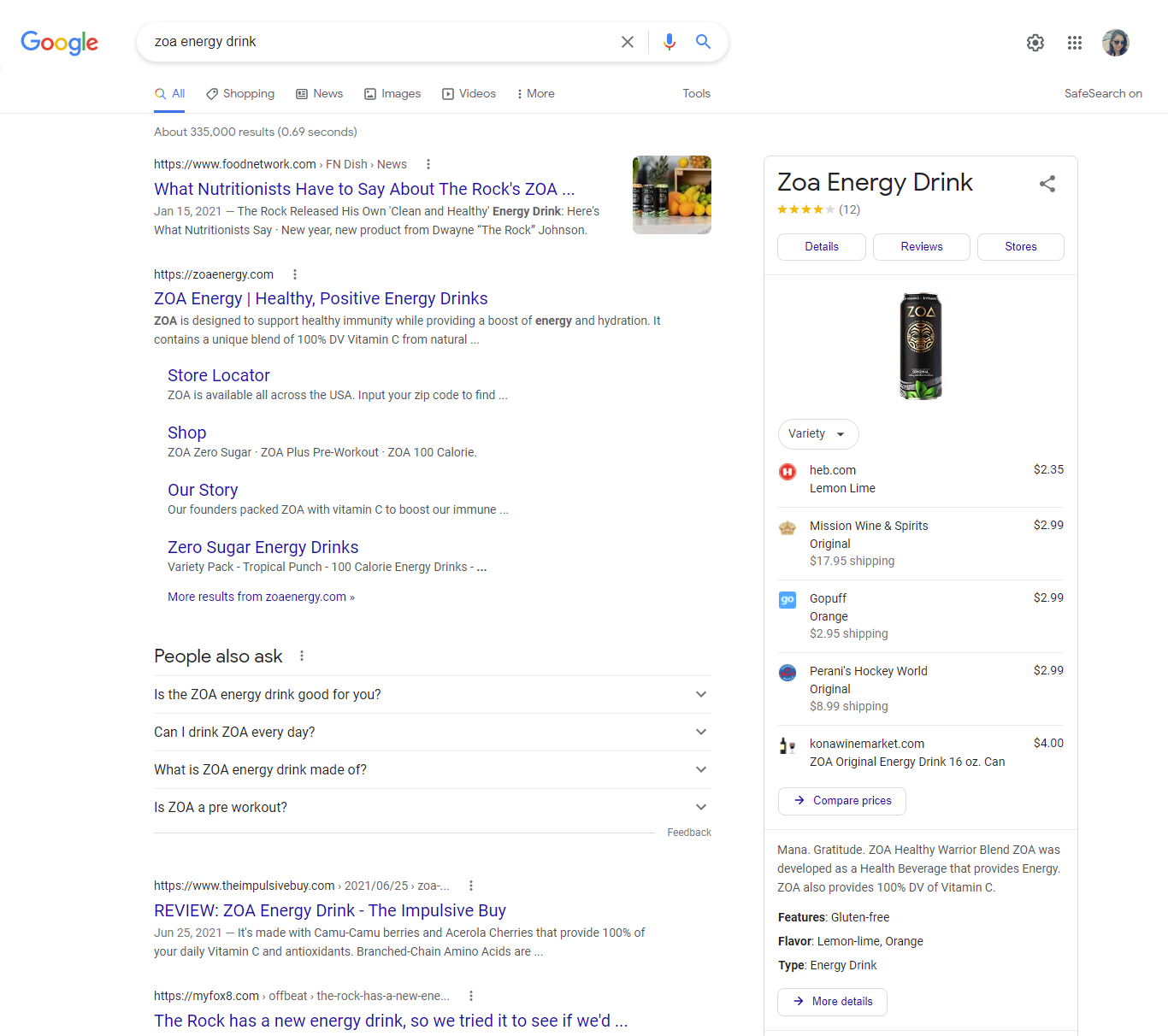1168x1036 pixels.
Task: Submit search with the magnifying glass icon
Action: click(x=703, y=42)
